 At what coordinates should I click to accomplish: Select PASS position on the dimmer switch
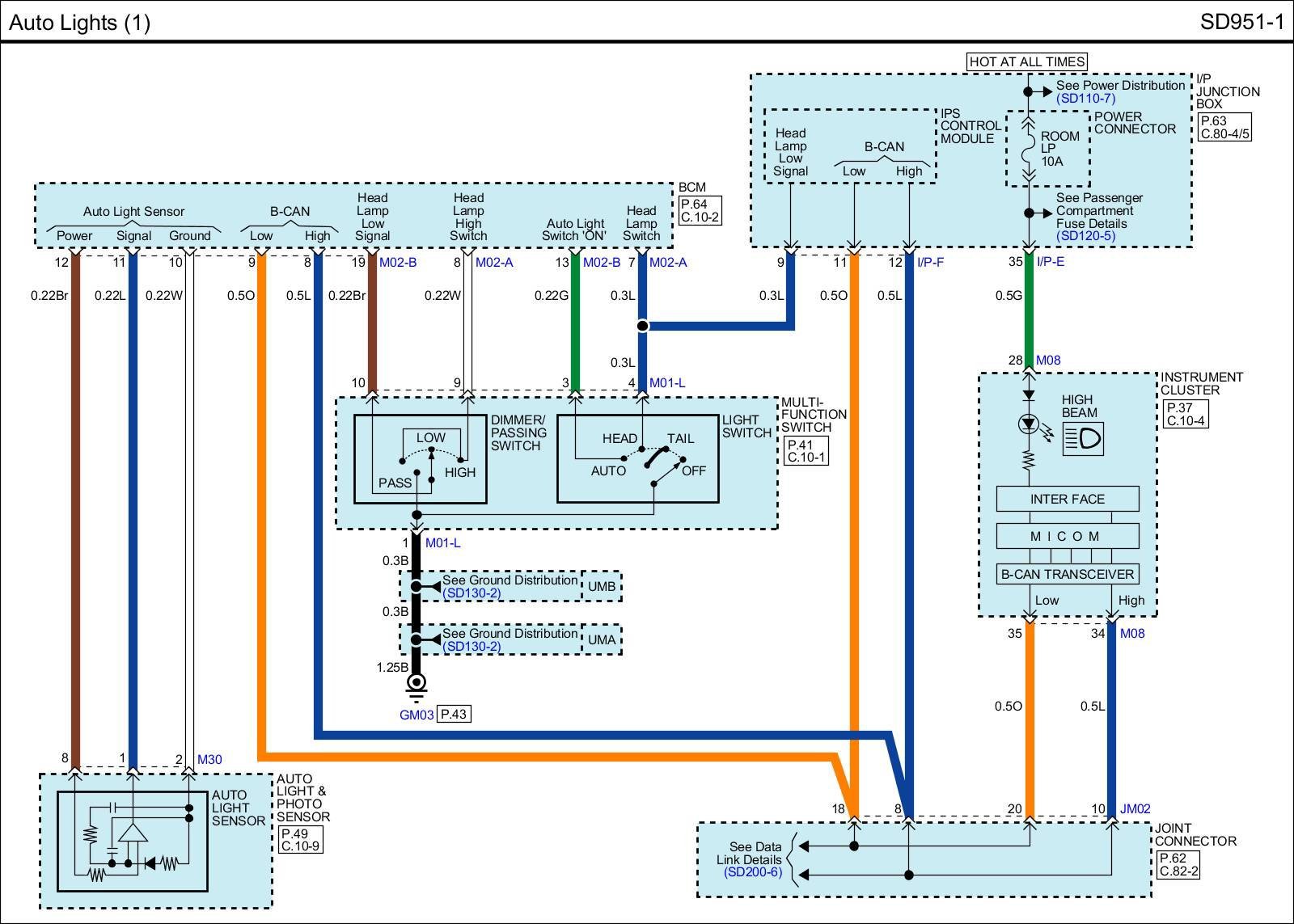pyautogui.click(x=395, y=483)
